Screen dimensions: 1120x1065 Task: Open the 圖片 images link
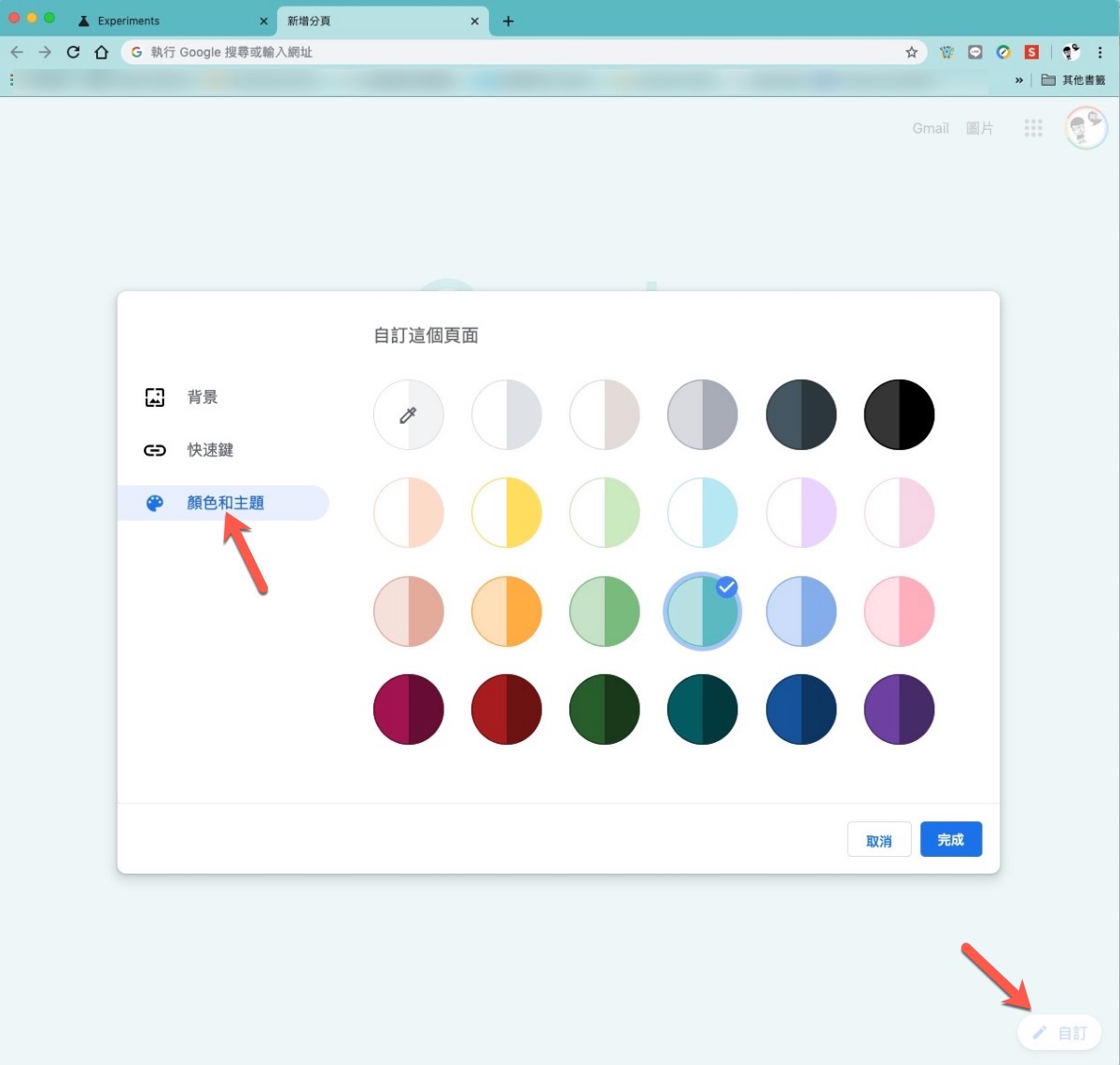[x=979, y=128]
